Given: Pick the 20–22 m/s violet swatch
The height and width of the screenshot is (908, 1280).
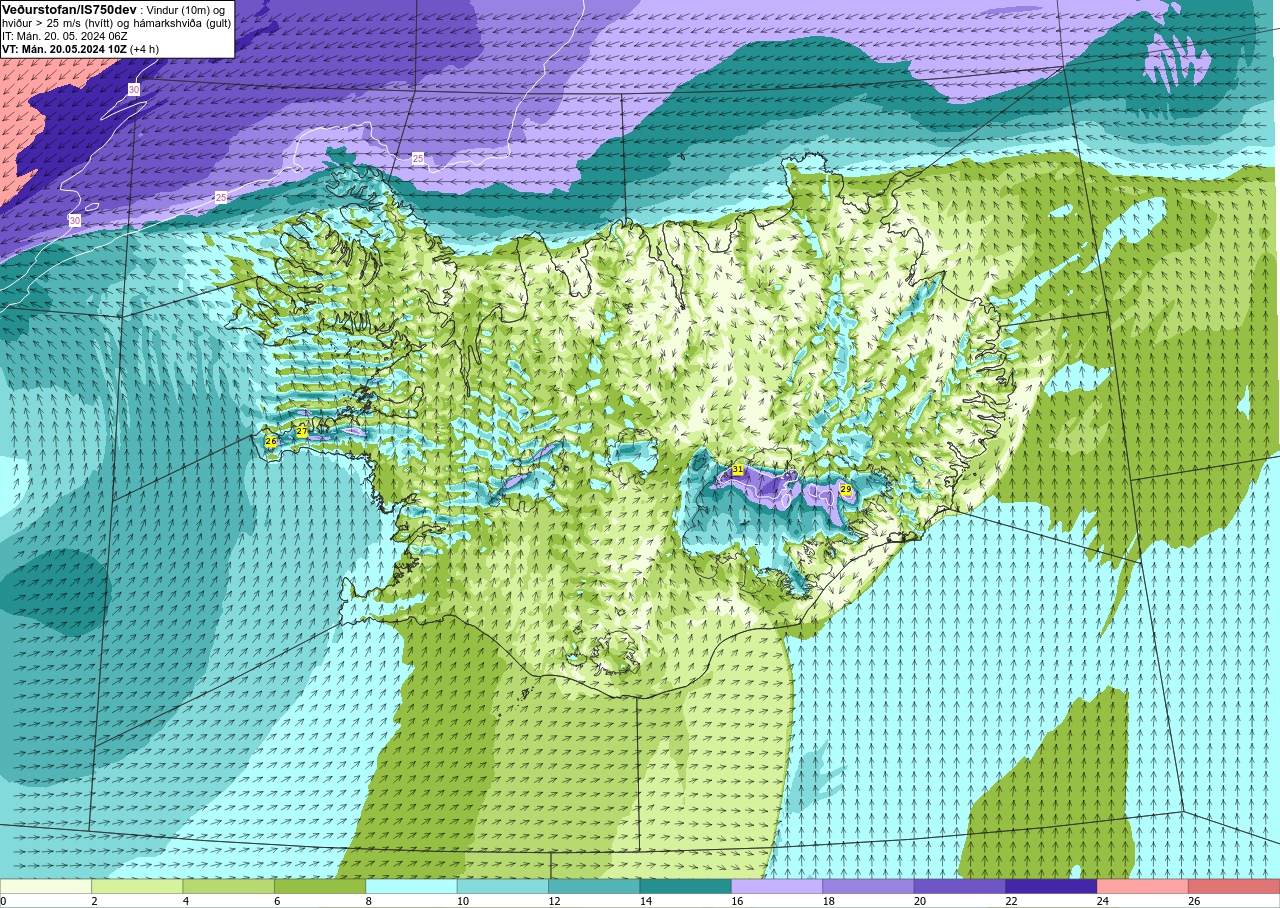Looking at the screenshot, I should click(960, 886).
